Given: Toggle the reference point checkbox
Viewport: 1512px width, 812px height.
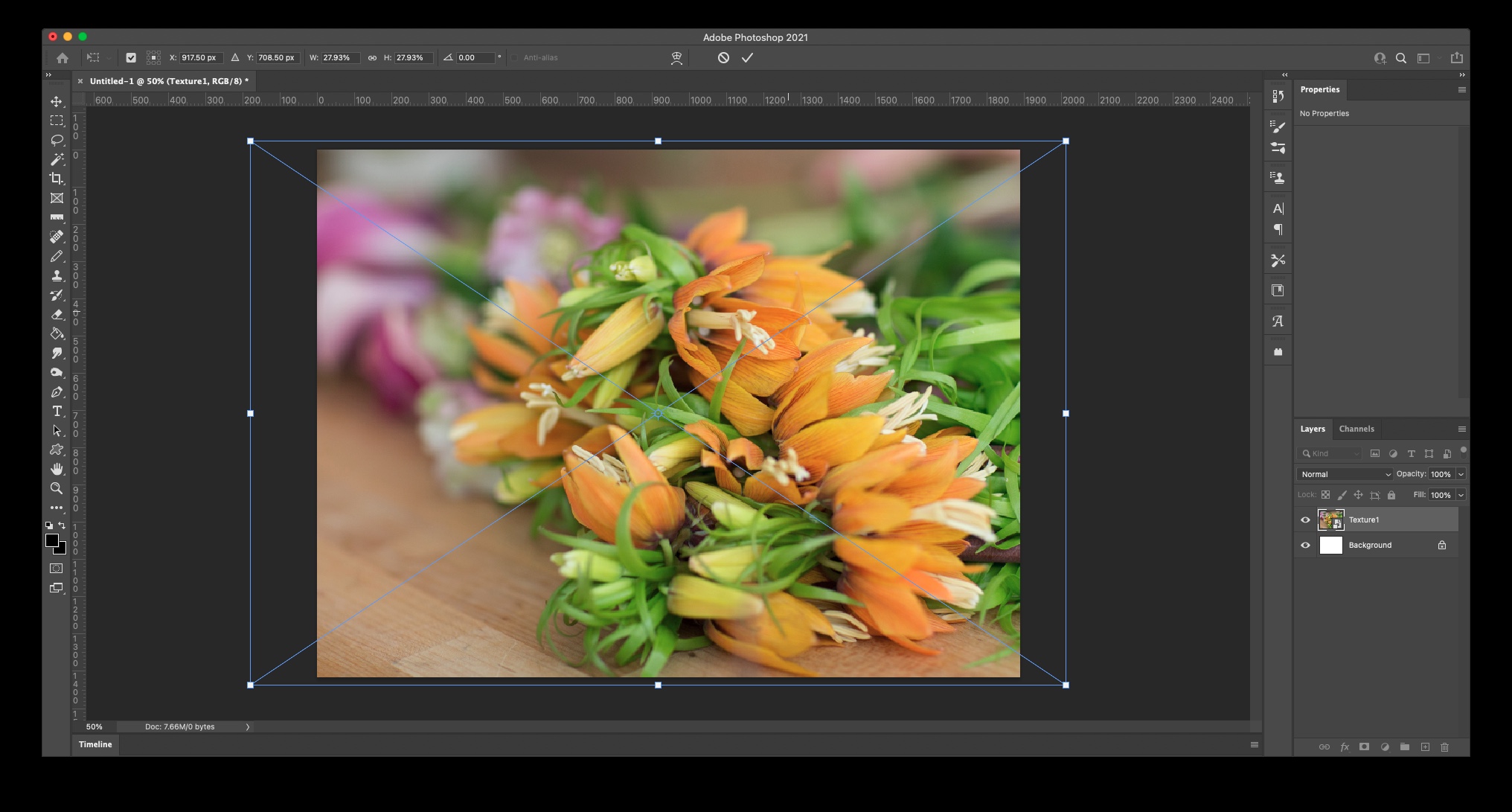Looking at the screenshot, I should [131, 57].
